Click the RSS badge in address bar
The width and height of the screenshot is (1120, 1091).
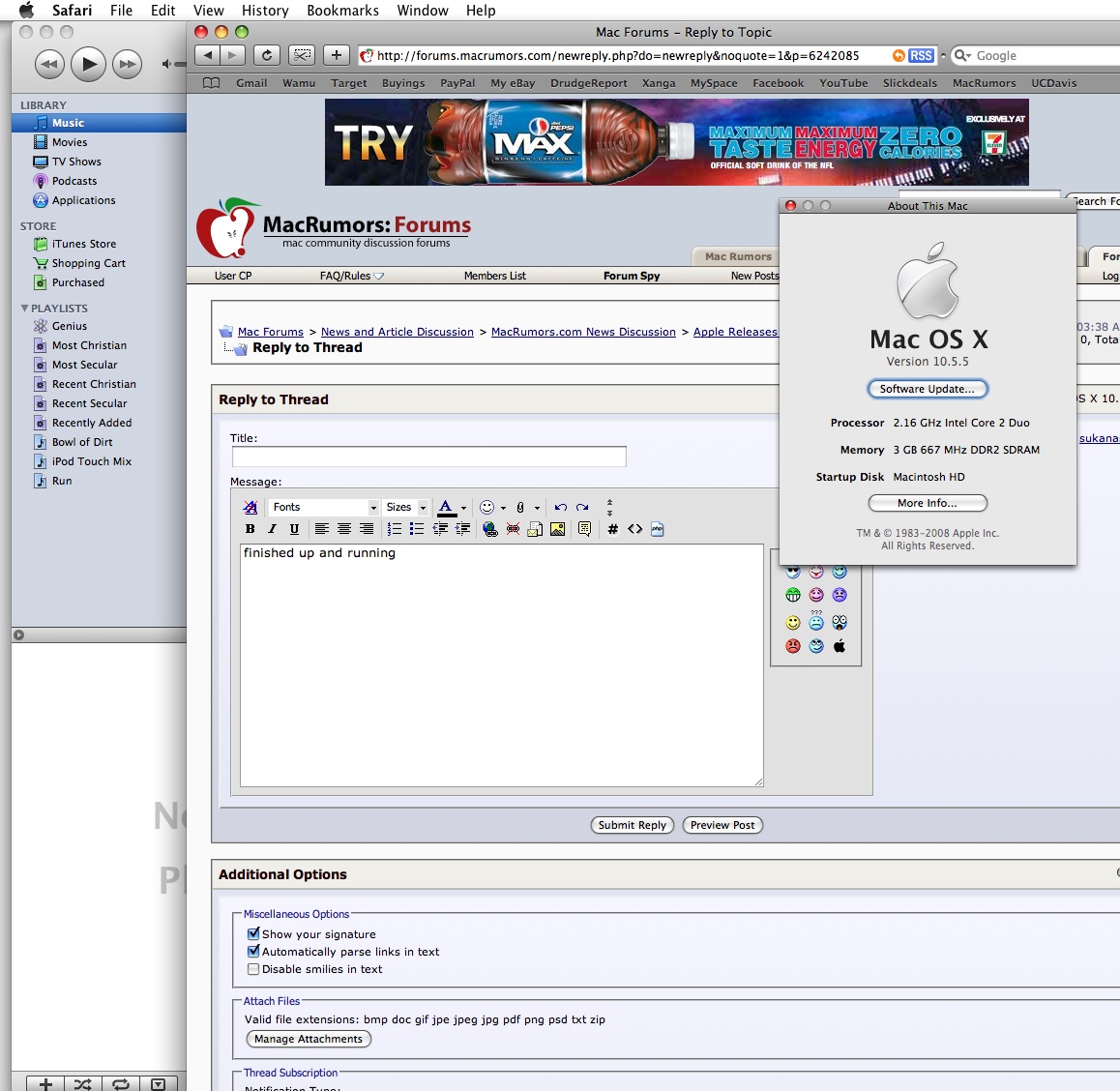pyautogui.click(x=921, y=56)
